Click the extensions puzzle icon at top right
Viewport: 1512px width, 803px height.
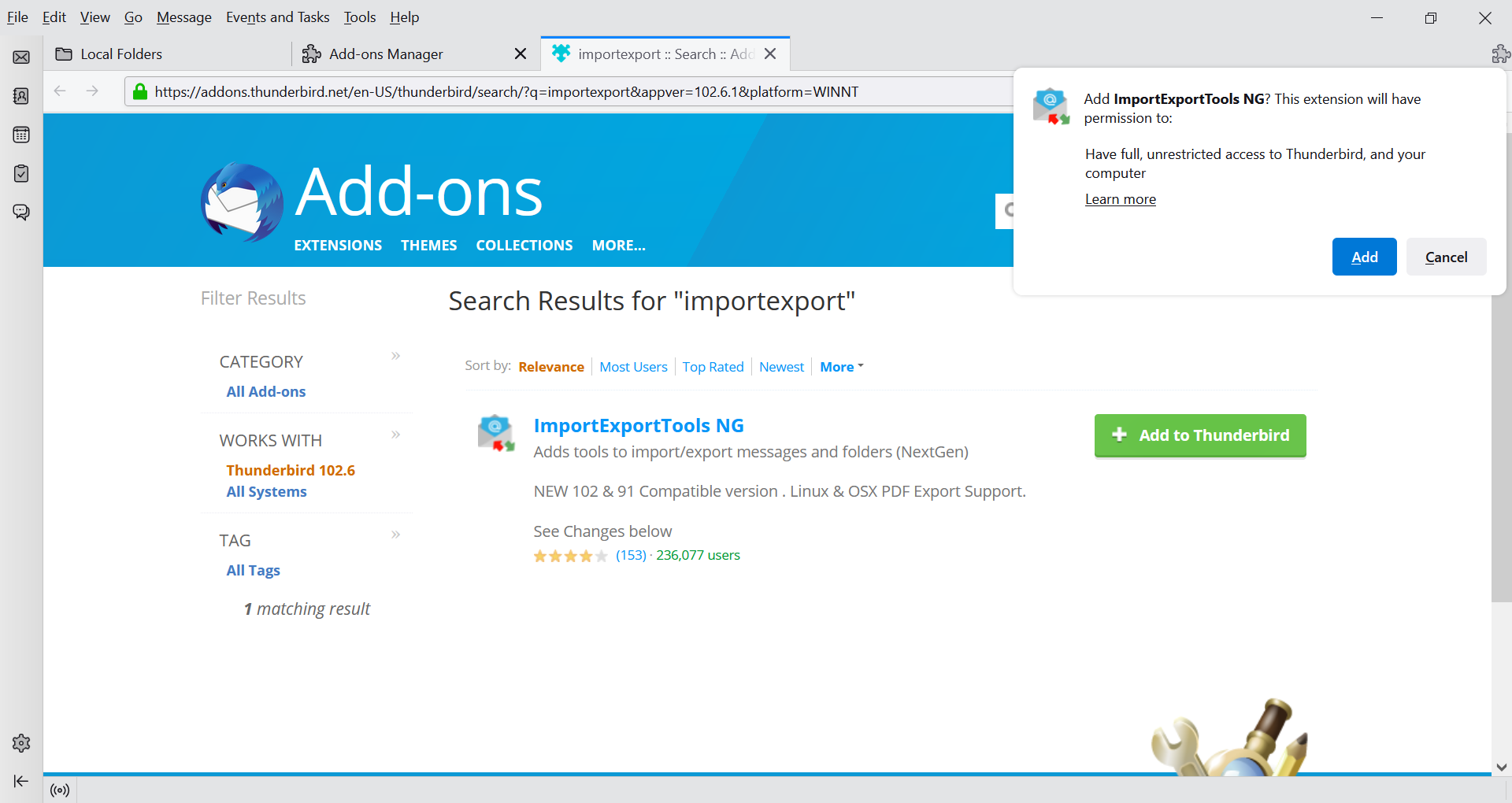point(1500,54)
